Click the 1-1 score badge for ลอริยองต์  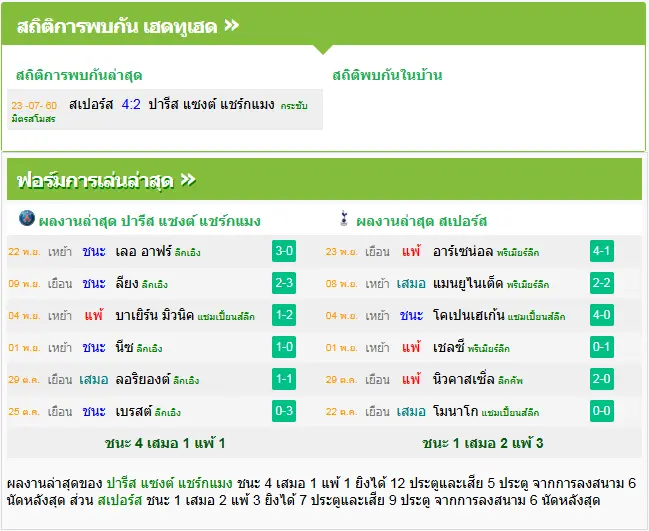pyautogui.click(x=284, y=379)
